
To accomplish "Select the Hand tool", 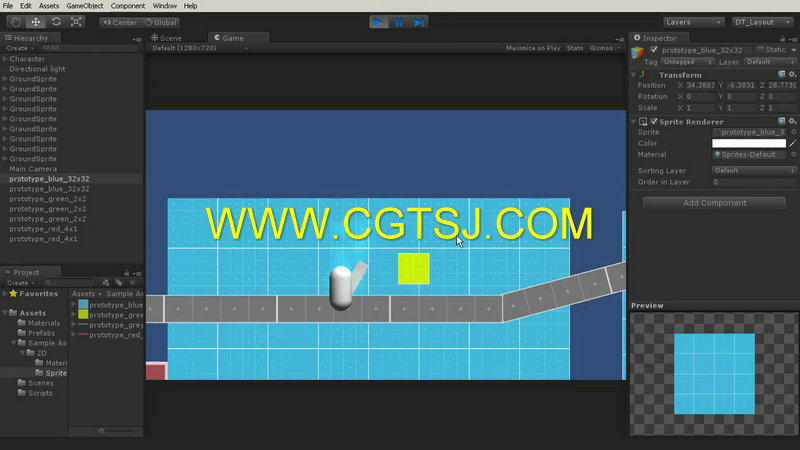I will pyautogui.click(x=15, y=22).
